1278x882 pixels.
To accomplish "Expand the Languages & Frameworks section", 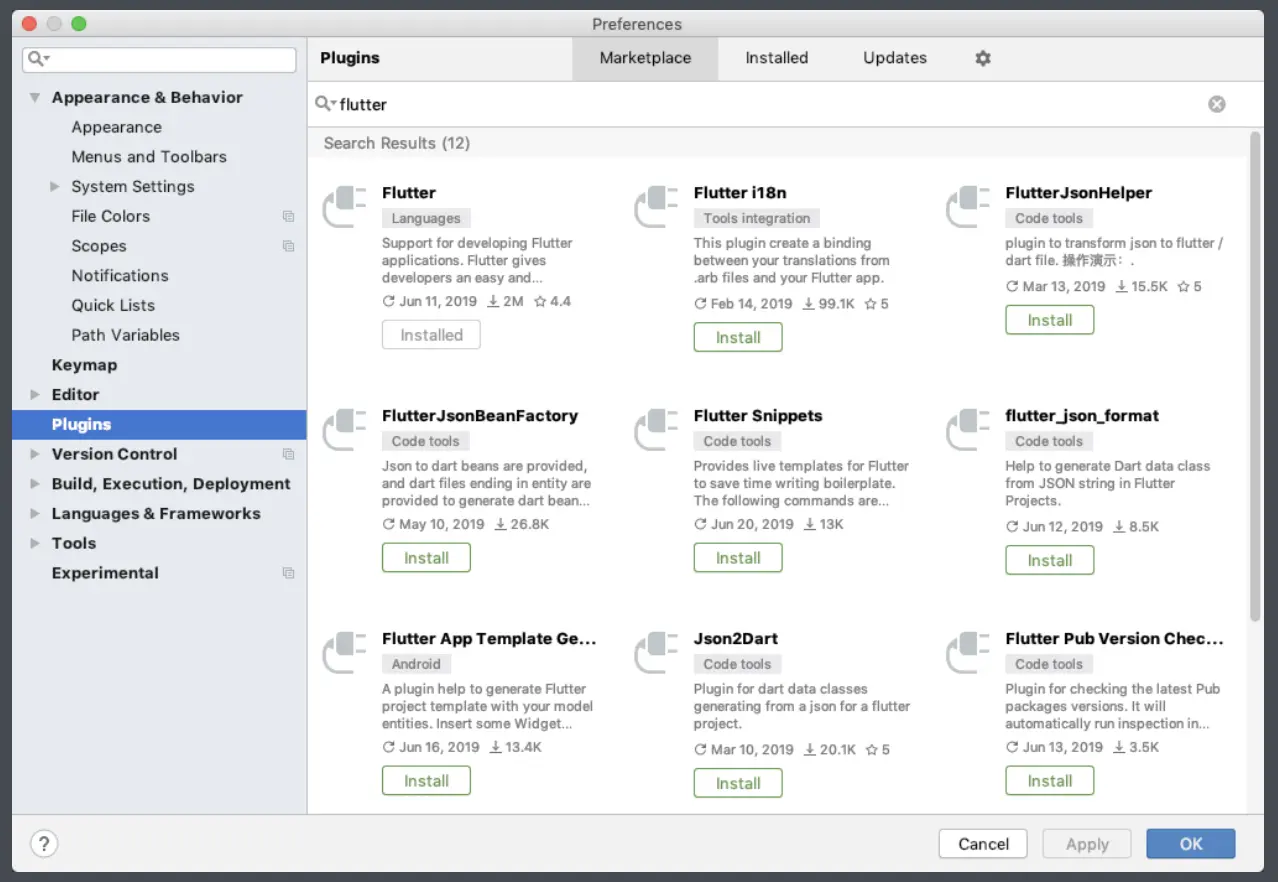I will [35, 514].
